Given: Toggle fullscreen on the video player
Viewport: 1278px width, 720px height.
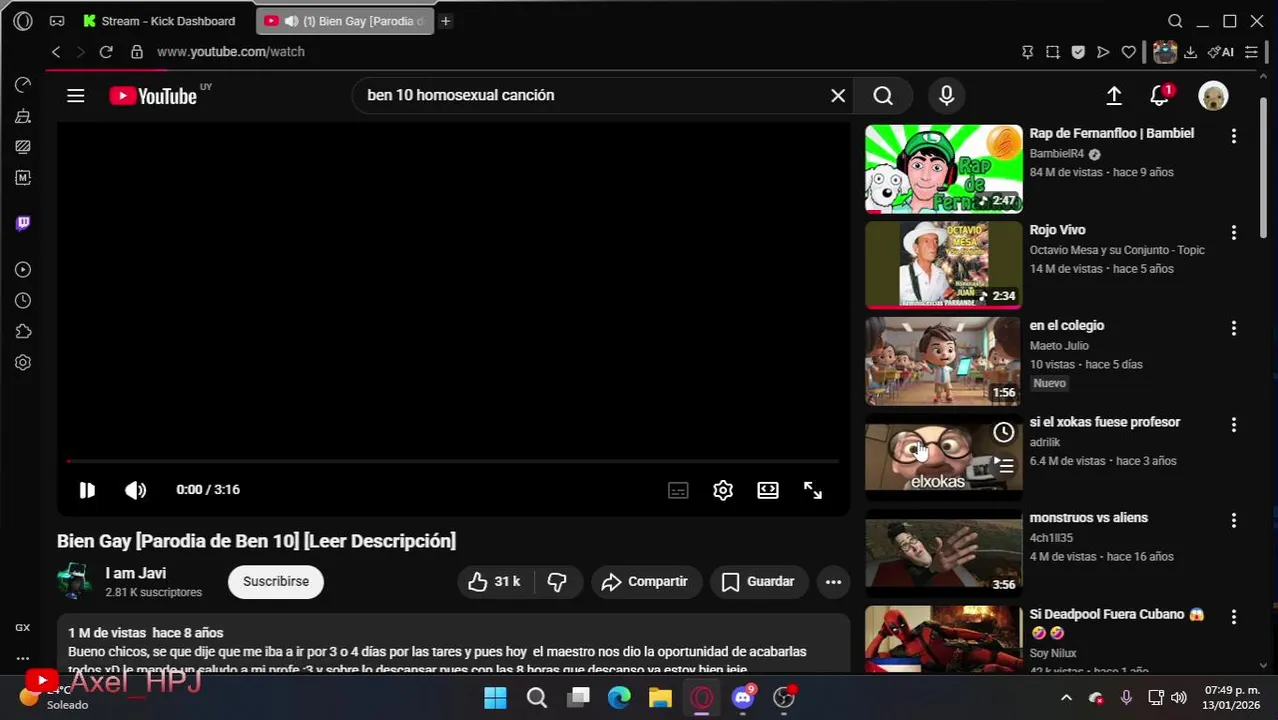Looking at the screenshot, I should tap(813, 490).
